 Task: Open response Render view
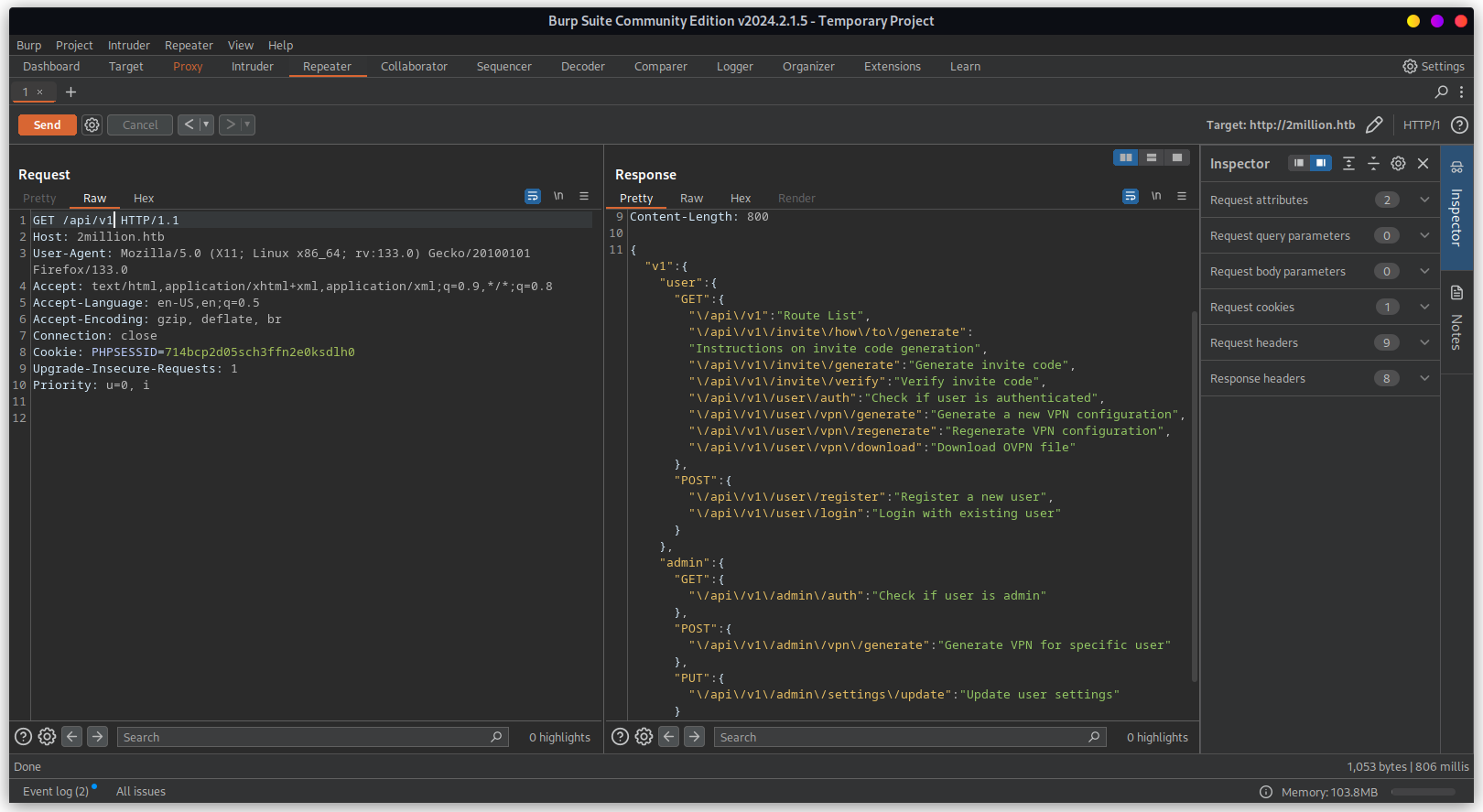[796, 198]
